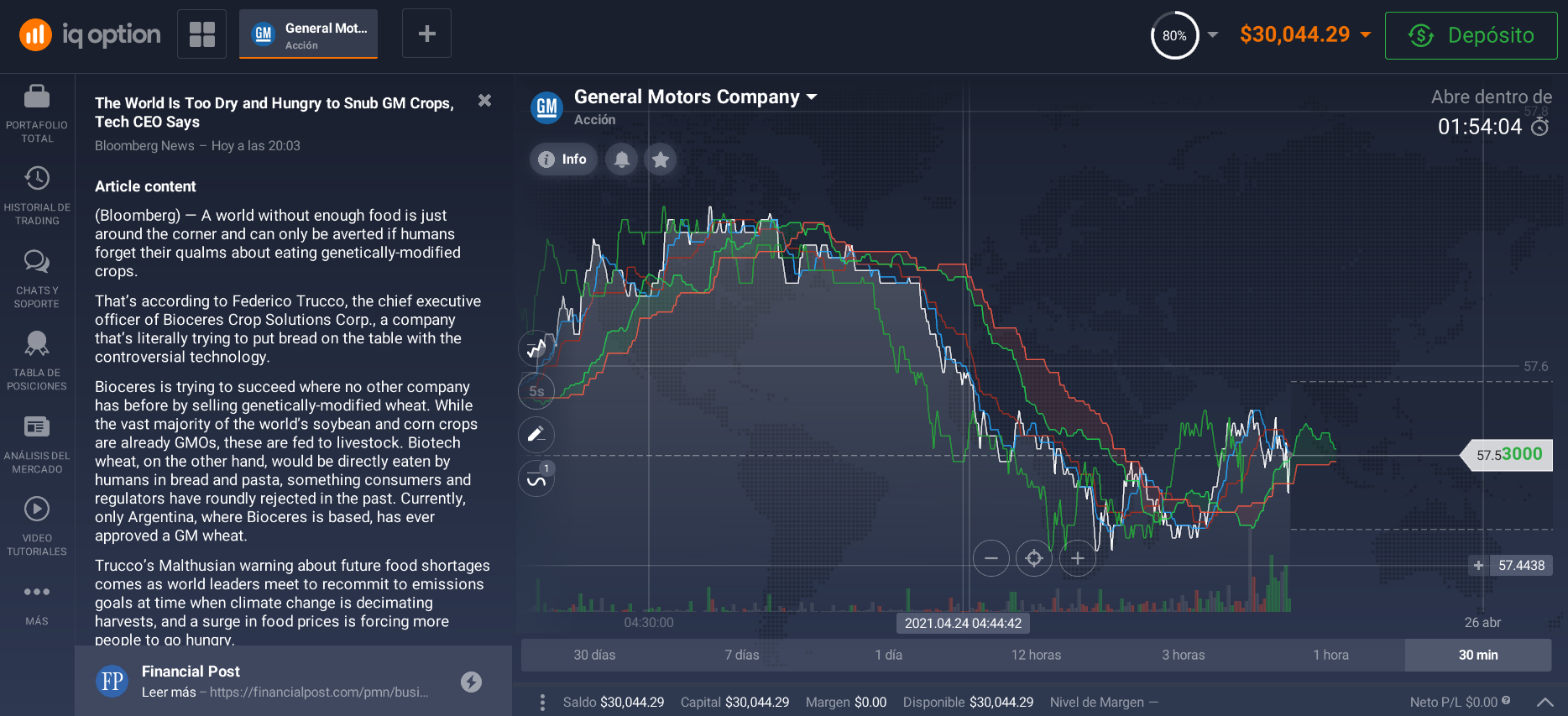This screenshot has width=1568, height=716.
Task: Select the 12 horas timeframe
Action: coord(1036,656)
